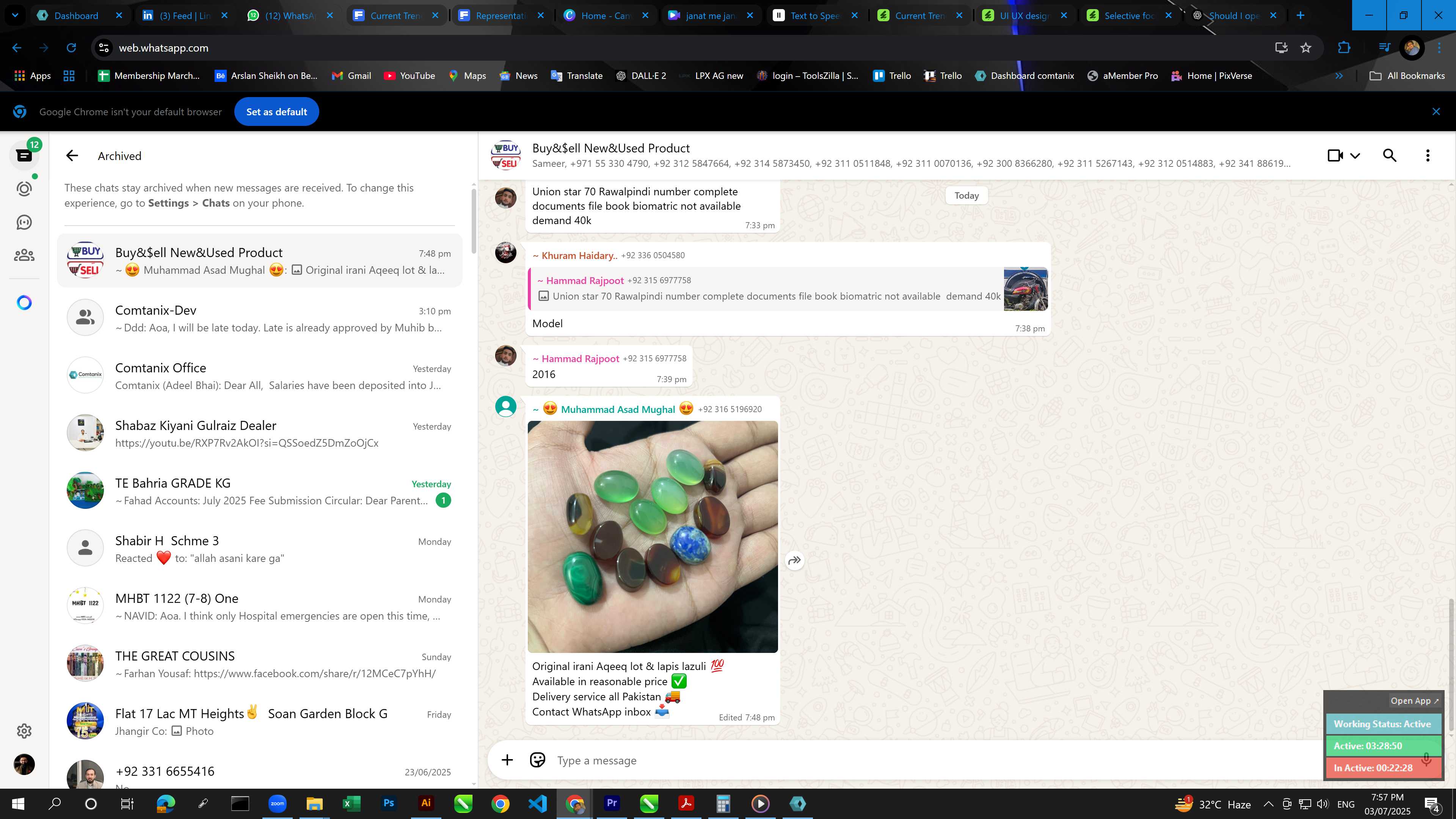
Task: Click the Windows Start button
Action: click(x=17, y=804)
